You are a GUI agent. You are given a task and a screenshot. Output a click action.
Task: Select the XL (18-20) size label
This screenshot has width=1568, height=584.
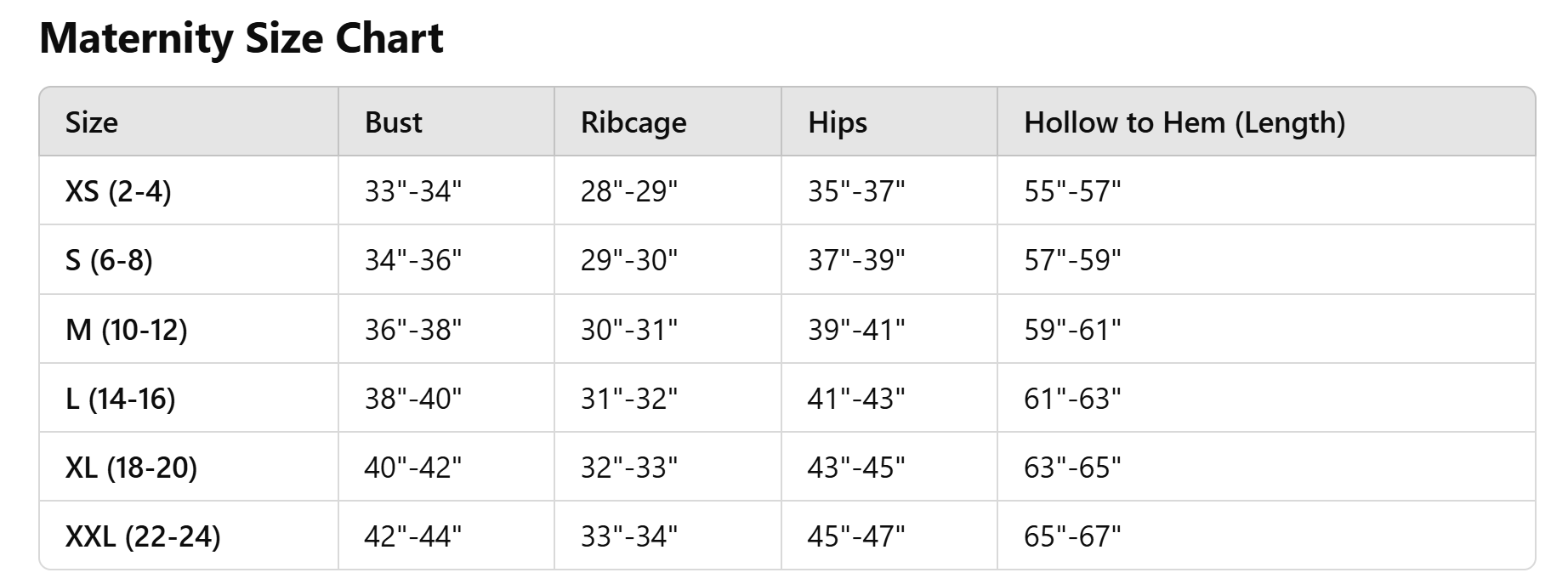click(131, 467)
